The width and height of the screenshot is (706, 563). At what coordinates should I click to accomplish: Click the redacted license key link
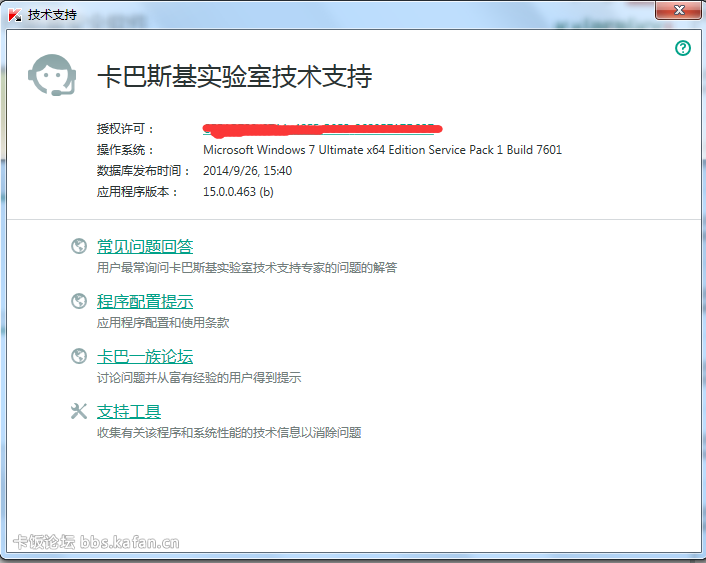pos(322,129)
